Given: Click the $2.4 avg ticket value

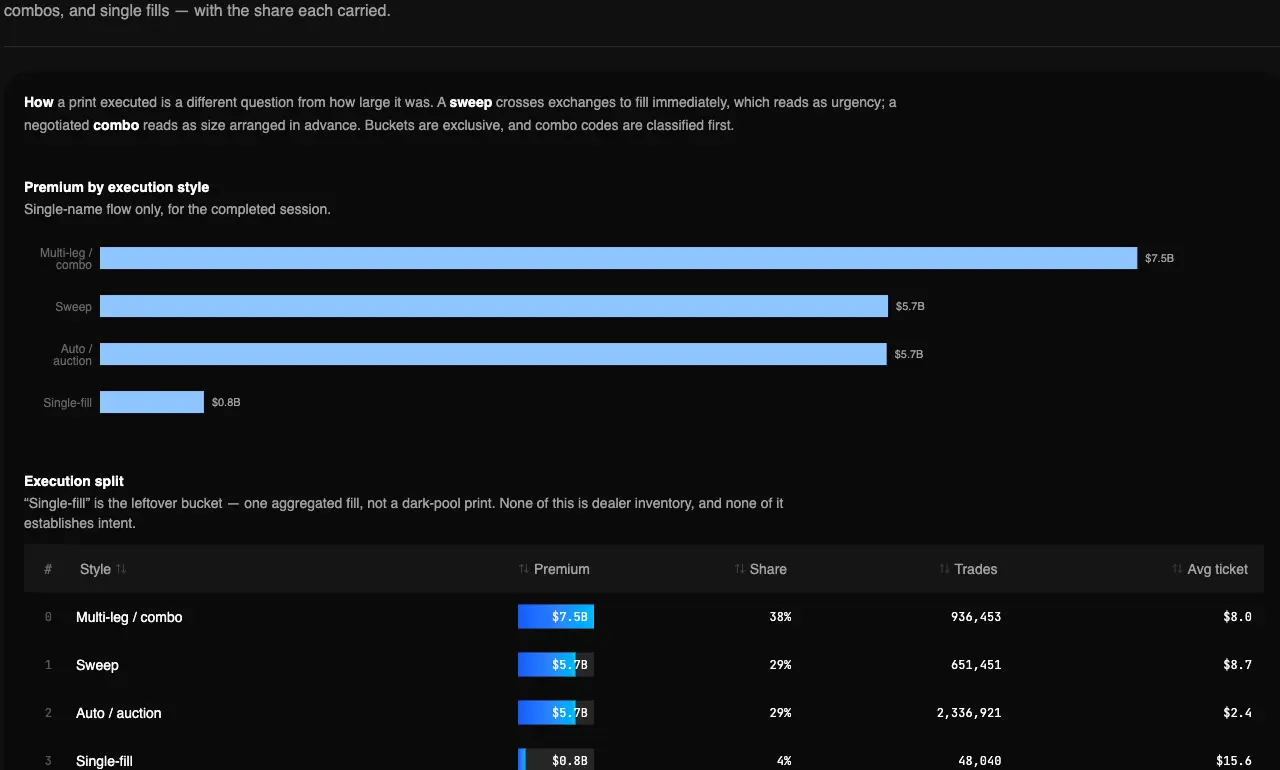Looking at the screenshot, I should (1237, 713).
